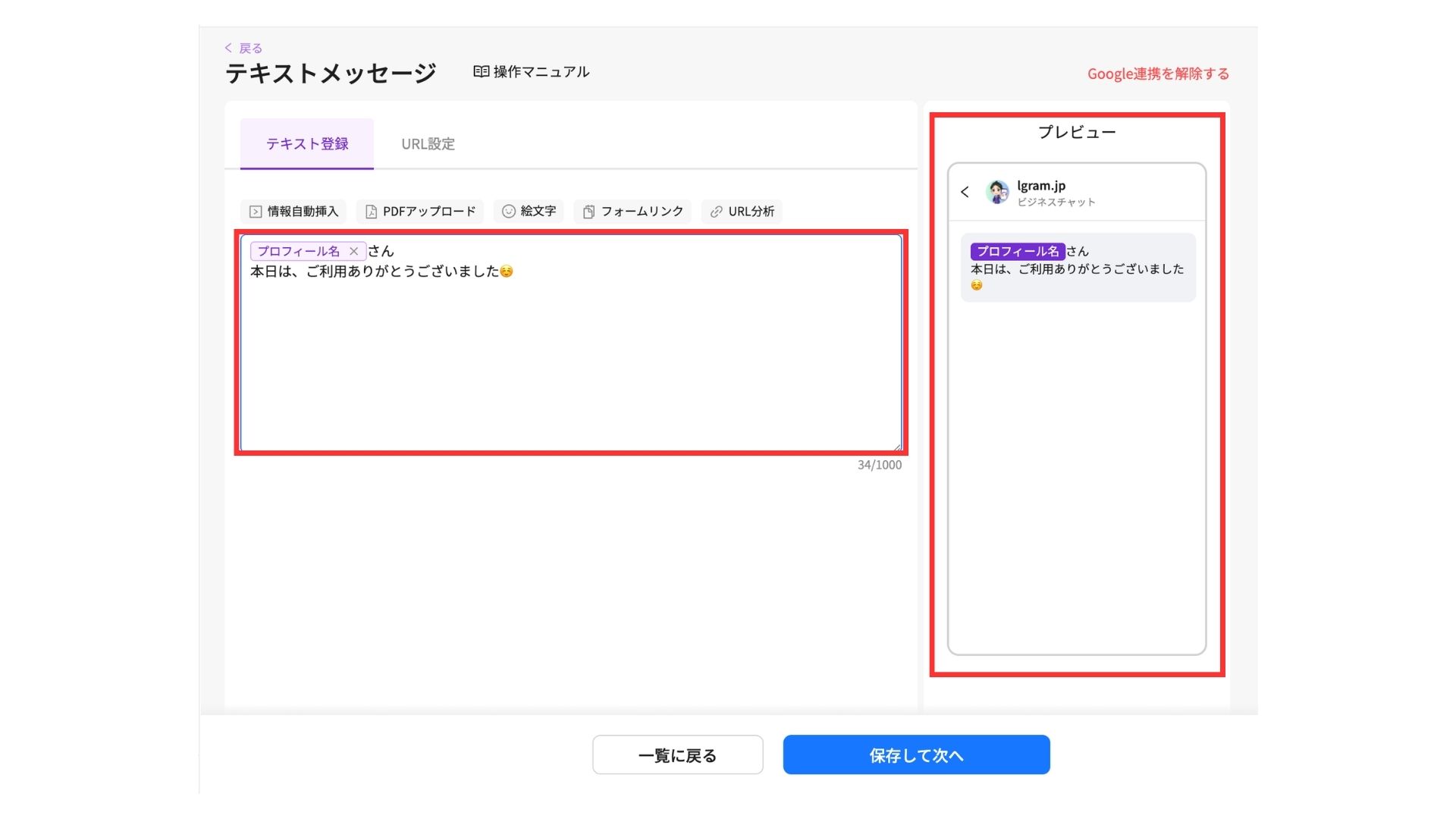This screenshot has width=1456, height=819.
Task: Click the purple プロフィール名 badge in preview
Action: pyautogui.click(x=1017, y=251)
